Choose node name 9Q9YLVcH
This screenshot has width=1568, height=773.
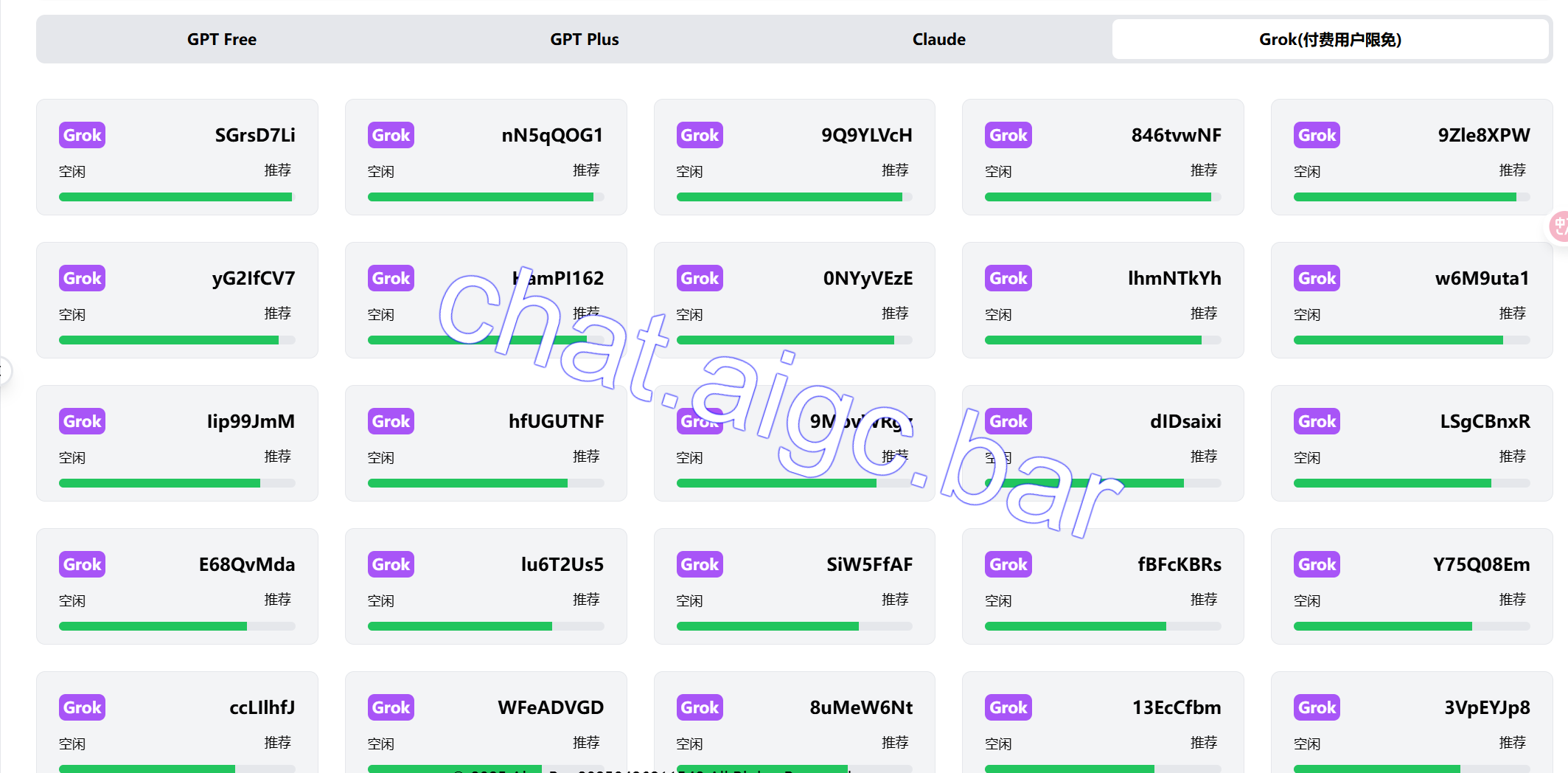[867, 135]
